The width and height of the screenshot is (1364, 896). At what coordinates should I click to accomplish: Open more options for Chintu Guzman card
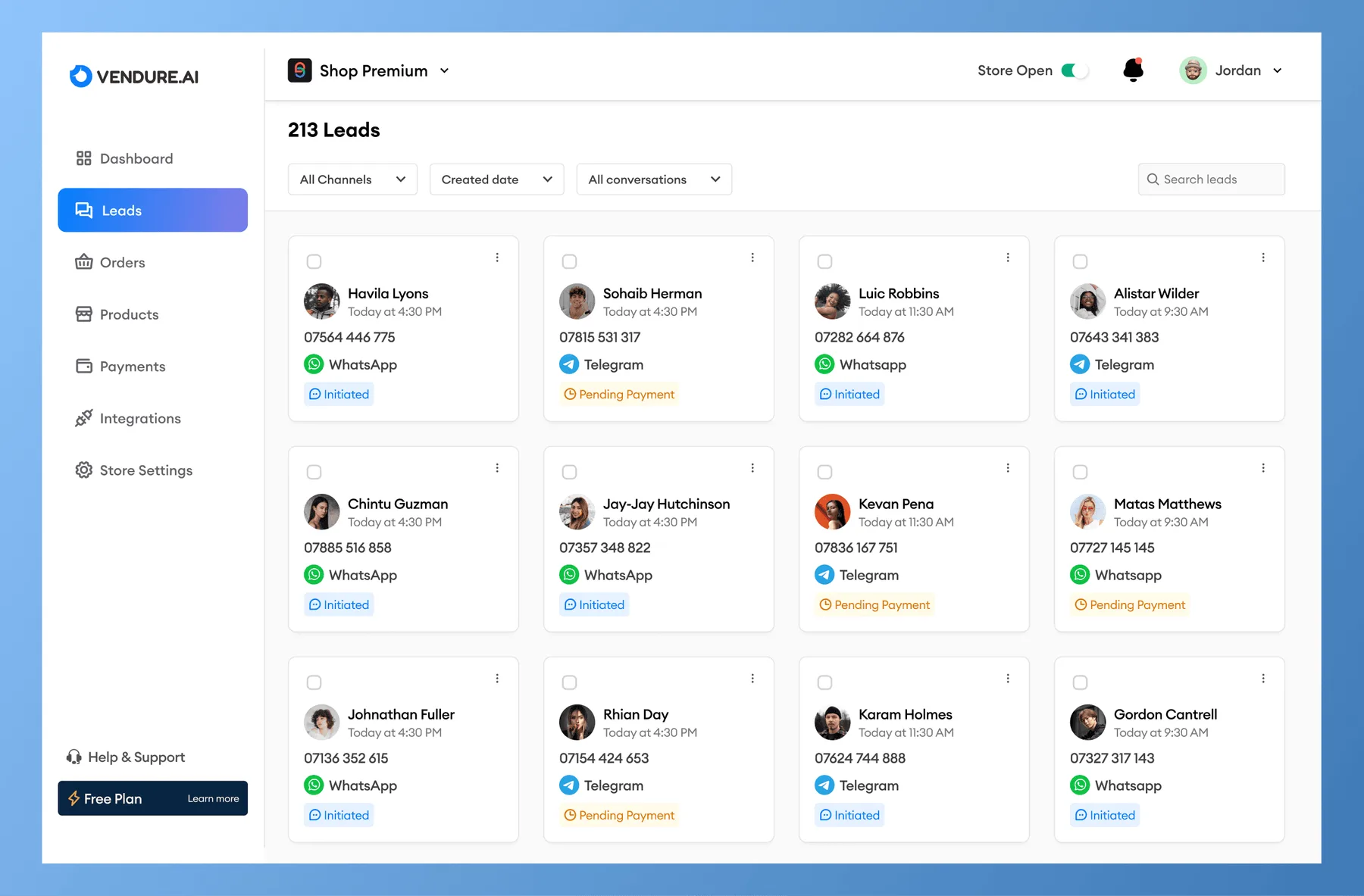[497, 468]
